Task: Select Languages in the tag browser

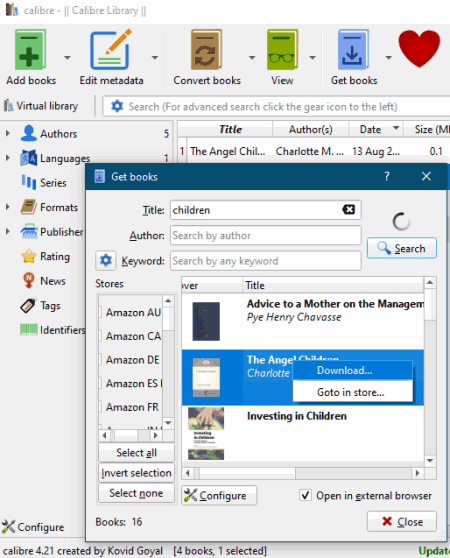Action: pyautogui.click(x=65, y=158)
